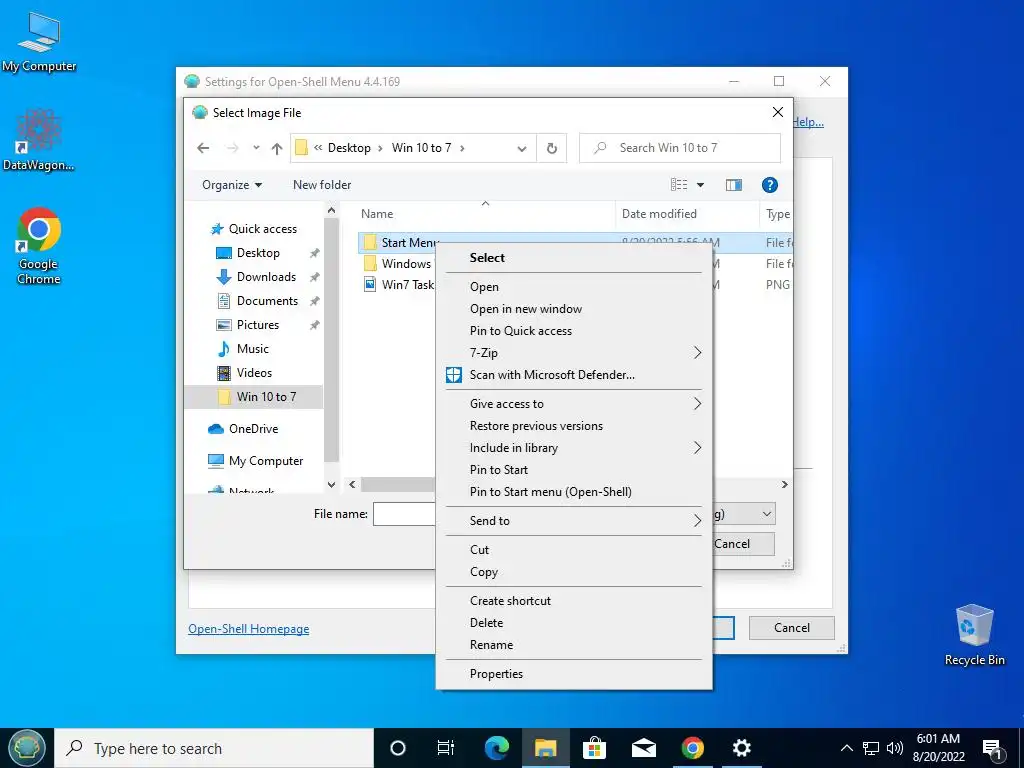Open file dialog help icon
Viewport: 1024px width, 768px height.
pos(769,185)
